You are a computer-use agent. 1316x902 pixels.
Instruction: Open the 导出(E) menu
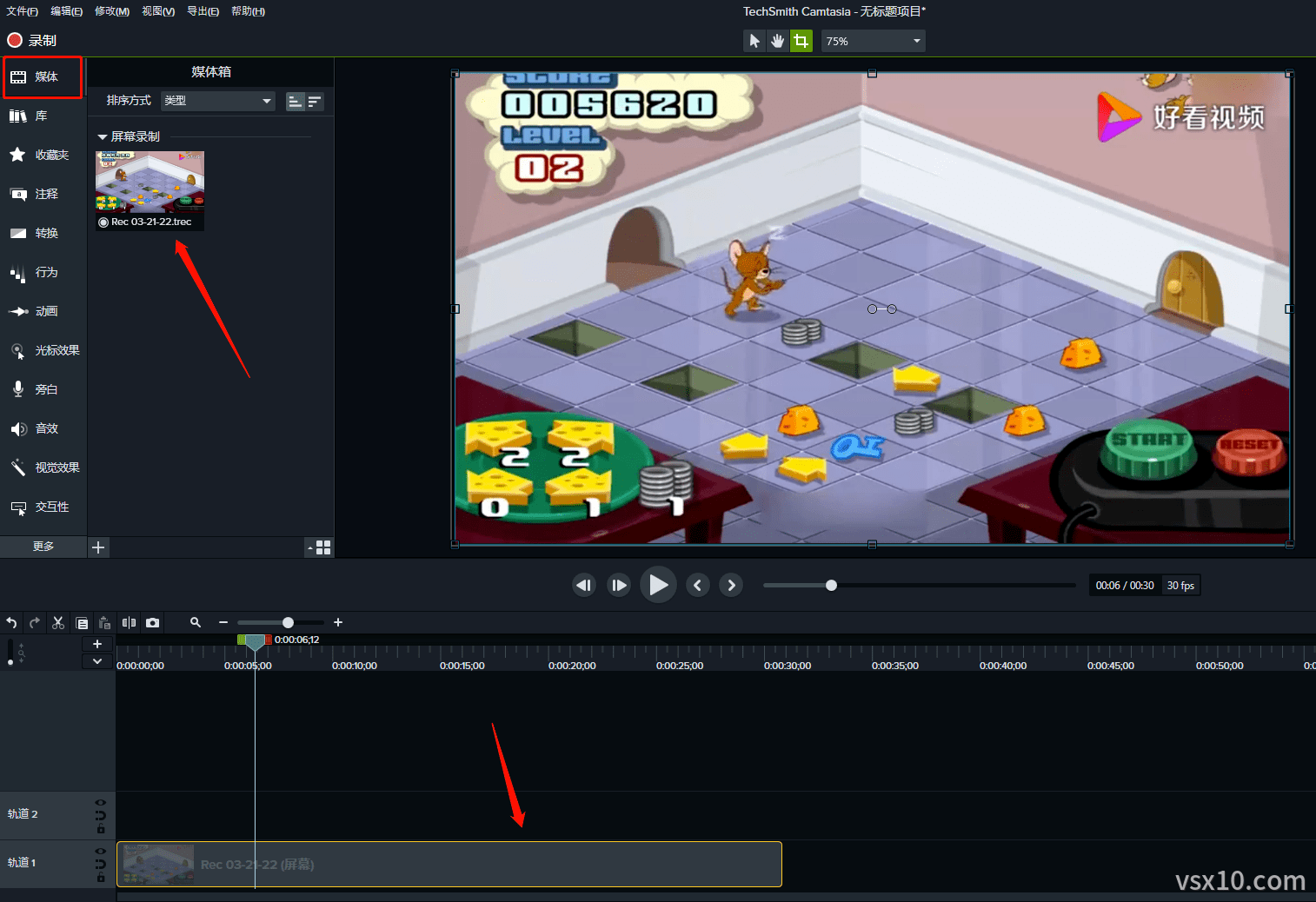coord(203,11)
